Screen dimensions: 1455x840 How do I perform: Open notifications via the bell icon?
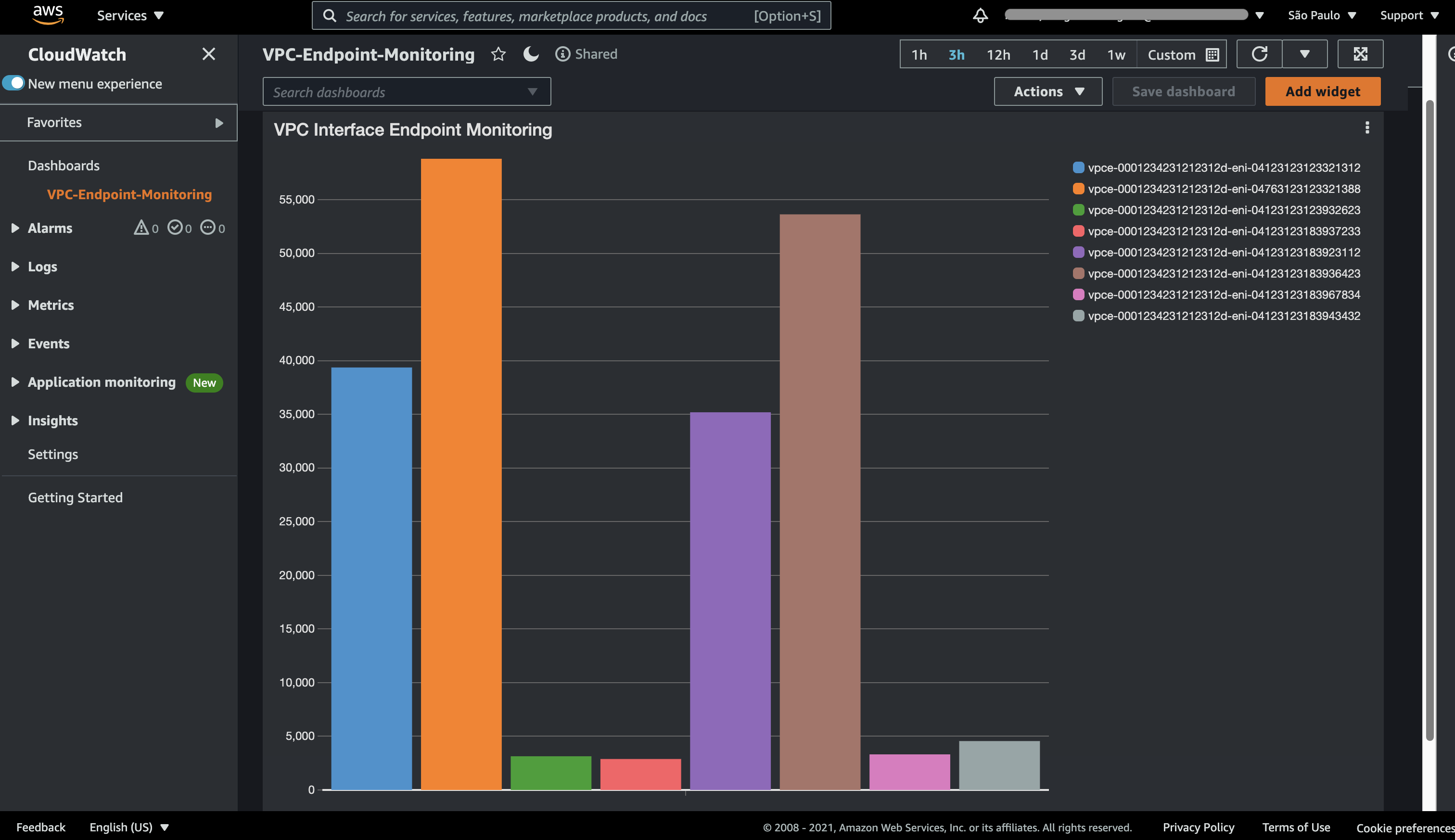tap(979, 15)
